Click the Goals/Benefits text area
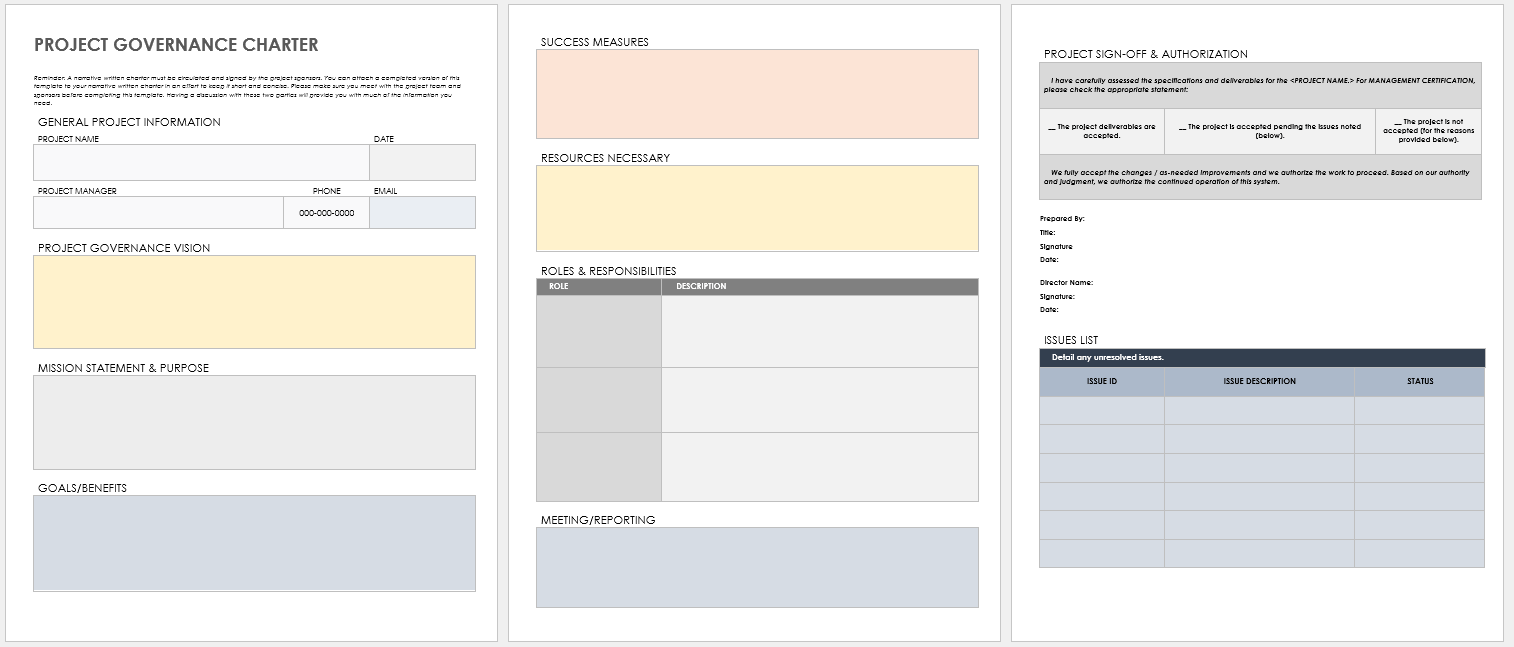Image resolution: width=1514 pixels, height=647 pixels. 254,542
